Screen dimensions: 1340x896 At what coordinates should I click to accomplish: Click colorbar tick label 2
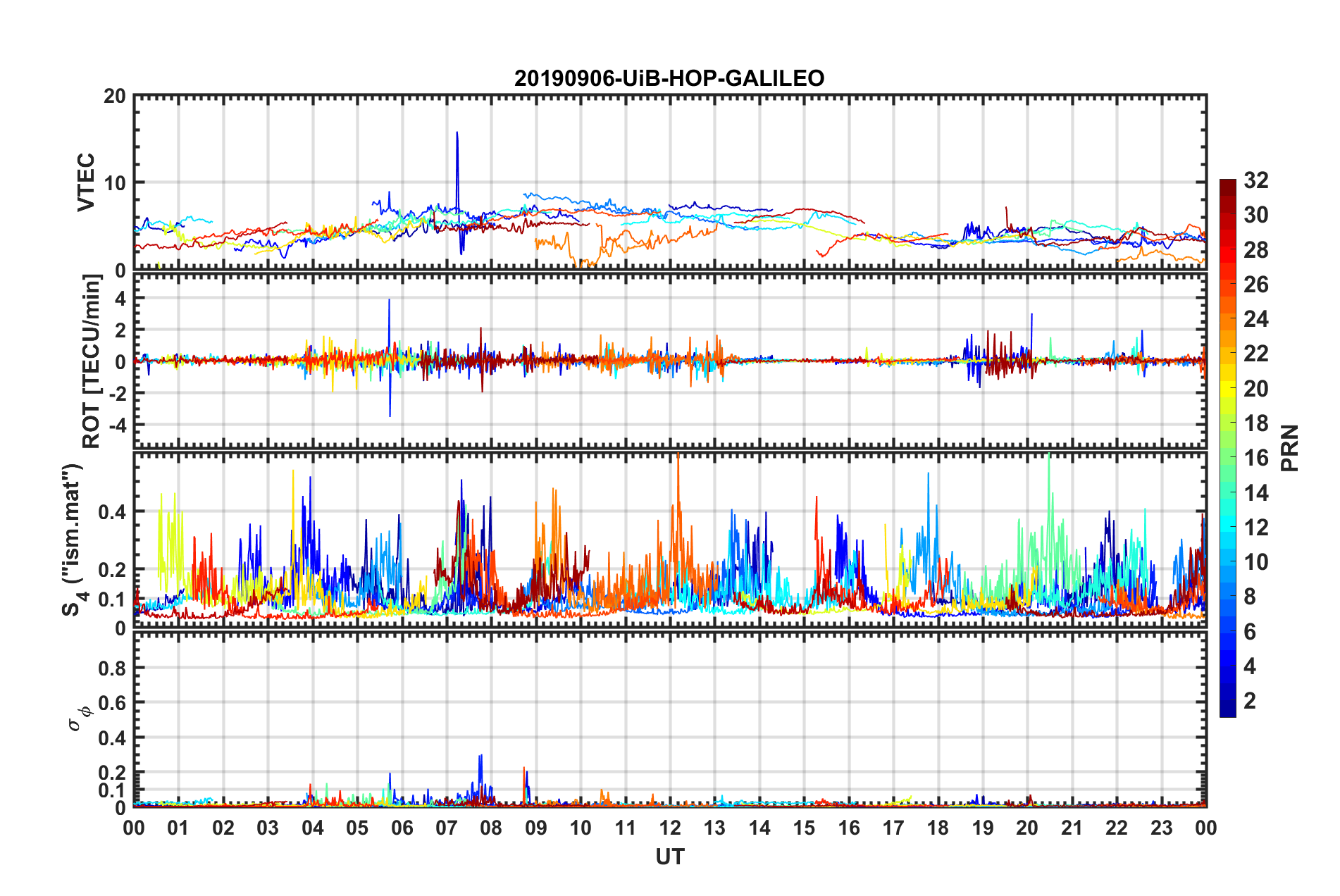1250,701
